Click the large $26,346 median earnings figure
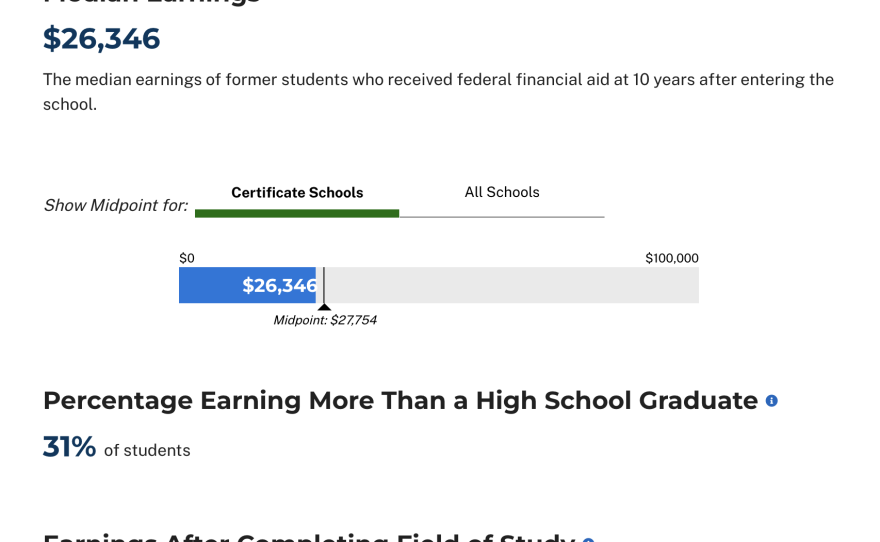 (x=101, y=39)
